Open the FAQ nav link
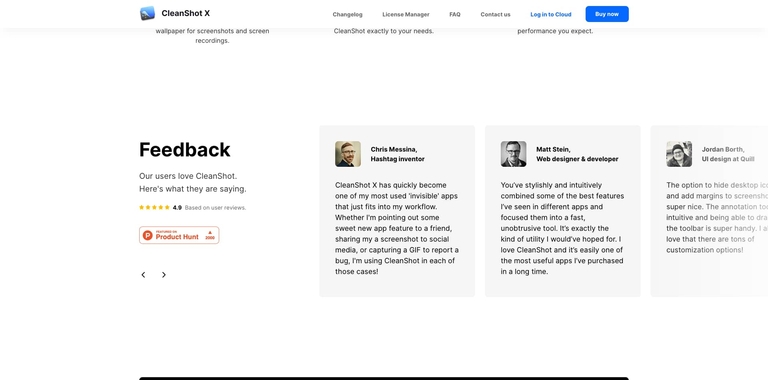Screen dimensions: 768x380 455,14
